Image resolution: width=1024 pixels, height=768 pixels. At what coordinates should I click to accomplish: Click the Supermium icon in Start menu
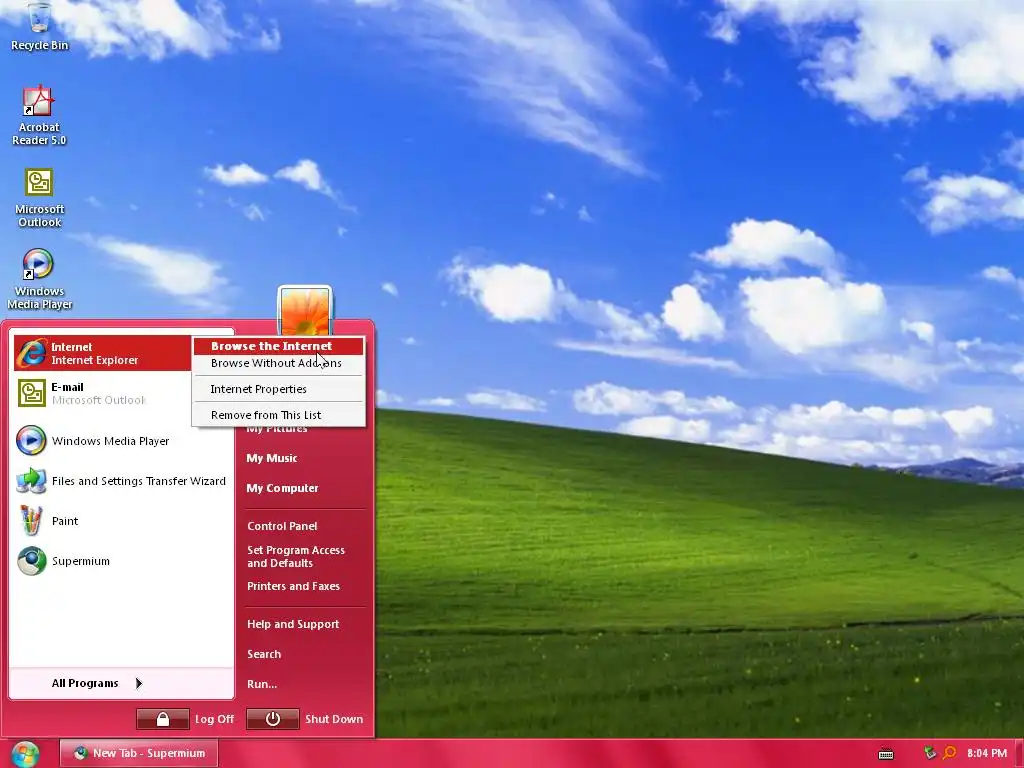pyautogui.click(x=31, y=560)
